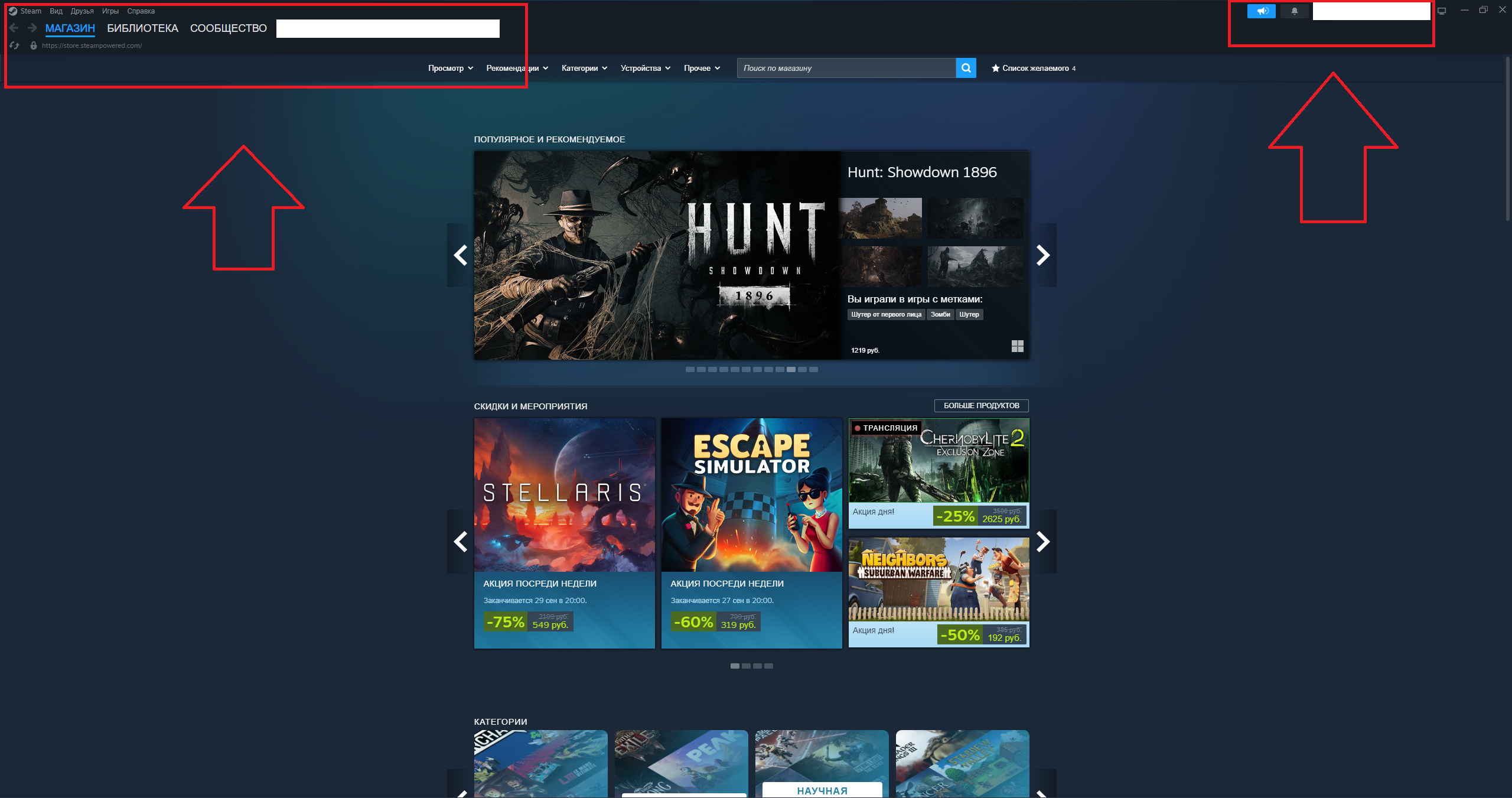Switch to the МАГАЗИН tab

point(70,28)
